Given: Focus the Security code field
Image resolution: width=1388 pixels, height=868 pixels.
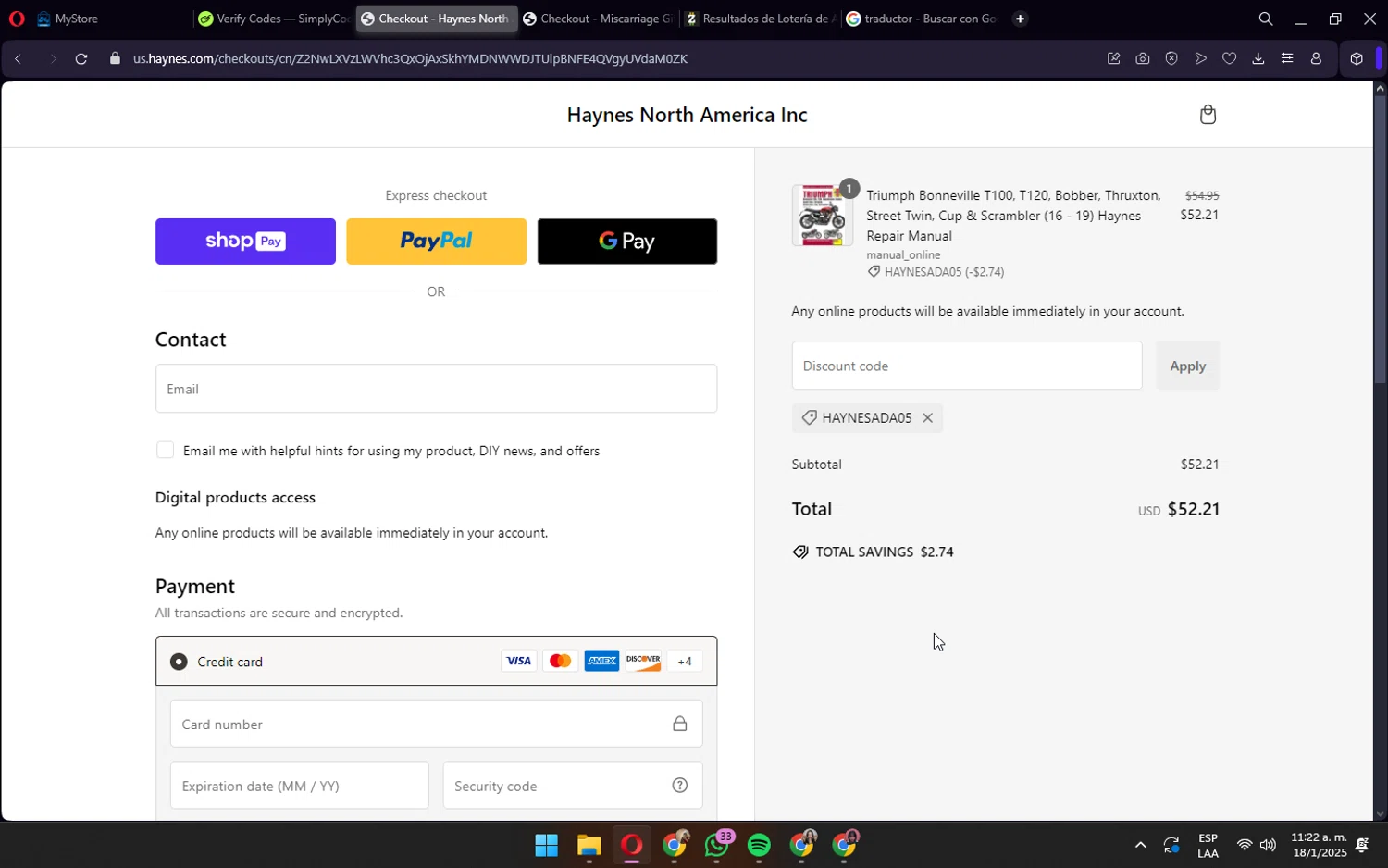Looking at the screenshot, I should coord(573,786).
